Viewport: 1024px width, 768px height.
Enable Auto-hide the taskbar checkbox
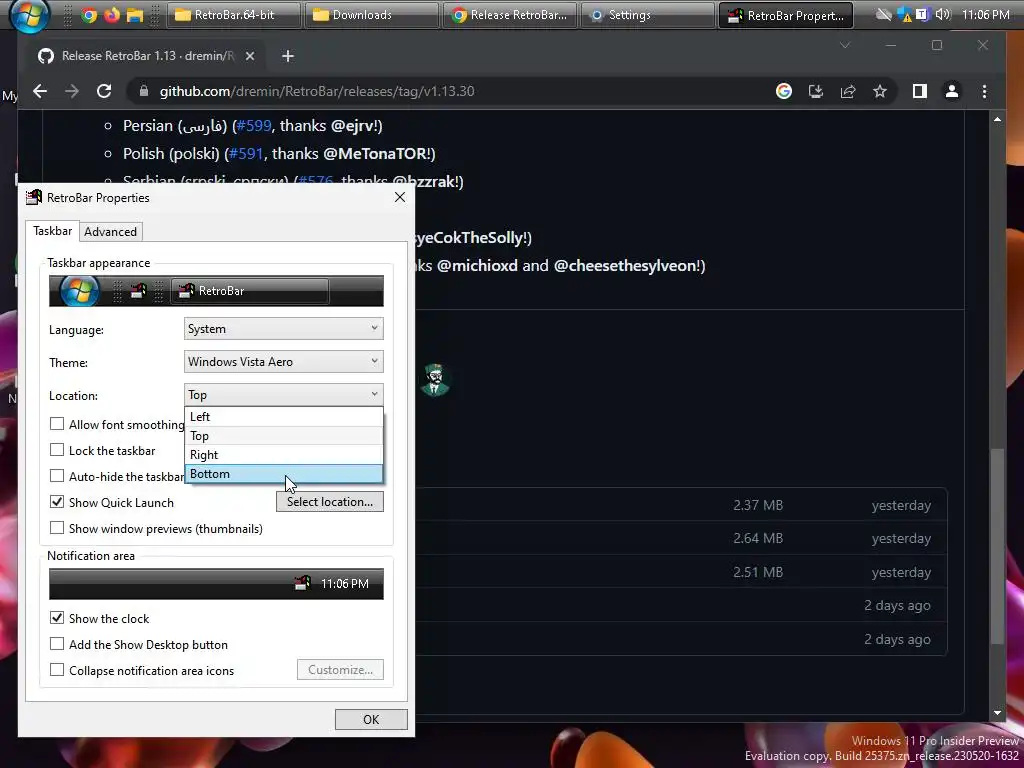pyautogui.click(x=57, y=476)
